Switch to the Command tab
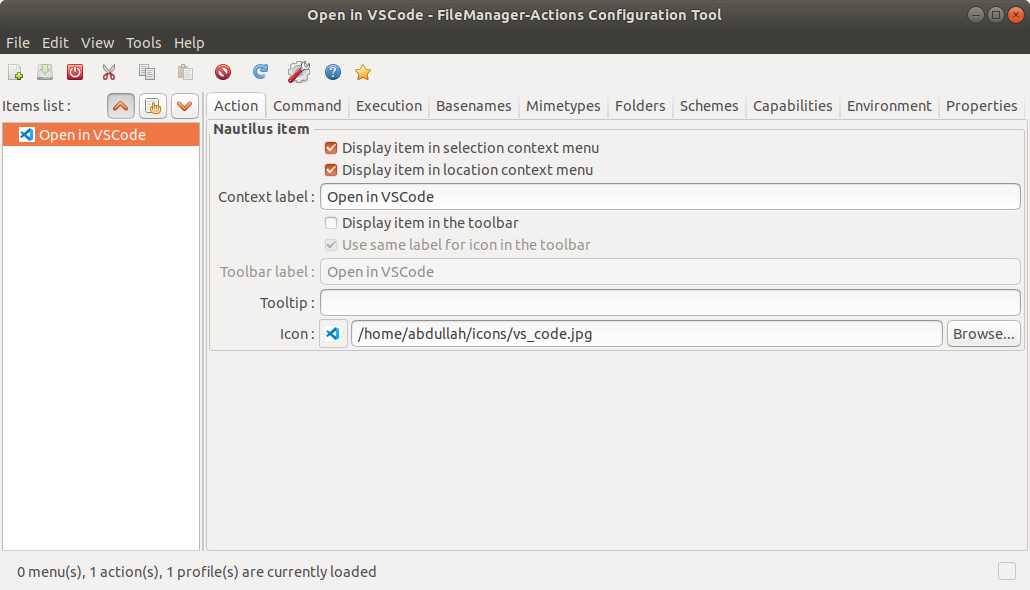This screenshot has height=590, width=1030. 307,105
